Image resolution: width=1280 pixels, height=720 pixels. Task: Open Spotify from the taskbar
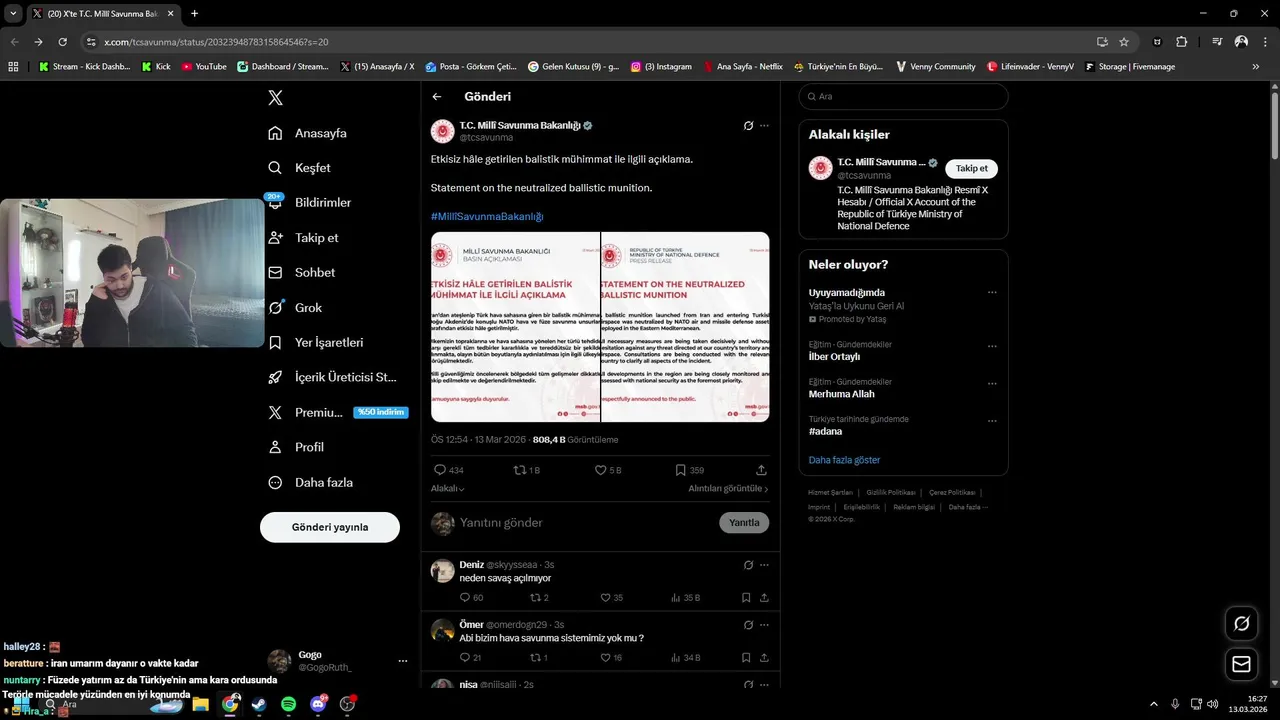[288, 704]
